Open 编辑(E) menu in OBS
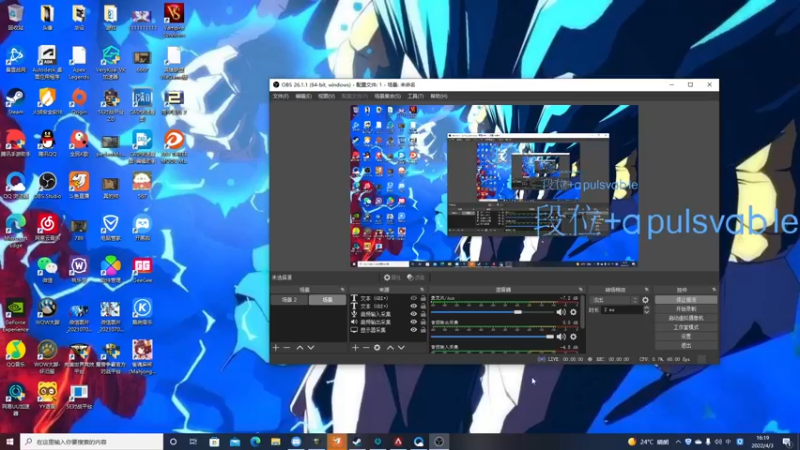This screenshot has width=800, height=450. tap(304, 96)
